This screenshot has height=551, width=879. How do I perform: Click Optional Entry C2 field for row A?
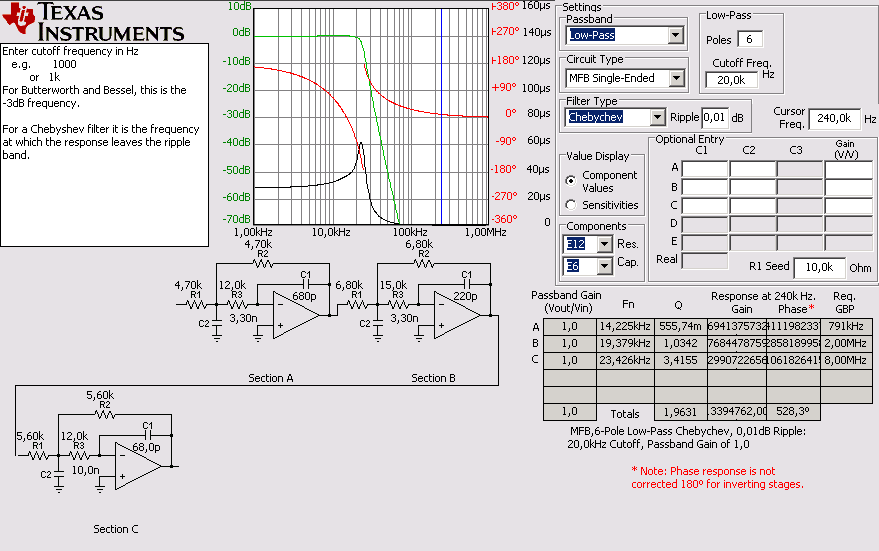click(752, 169)
